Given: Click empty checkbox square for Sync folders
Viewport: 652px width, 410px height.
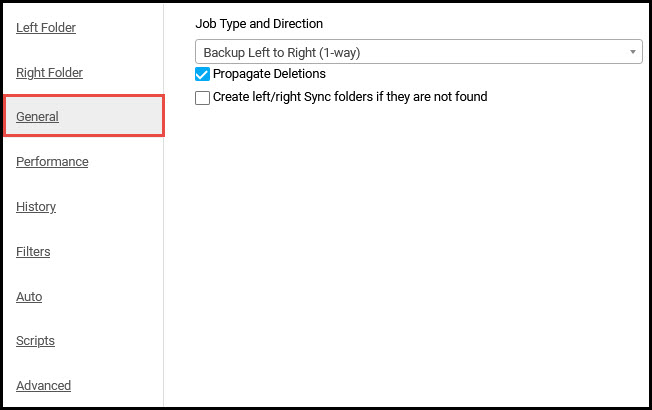Looking at the screenshot, I should point(202,98).
